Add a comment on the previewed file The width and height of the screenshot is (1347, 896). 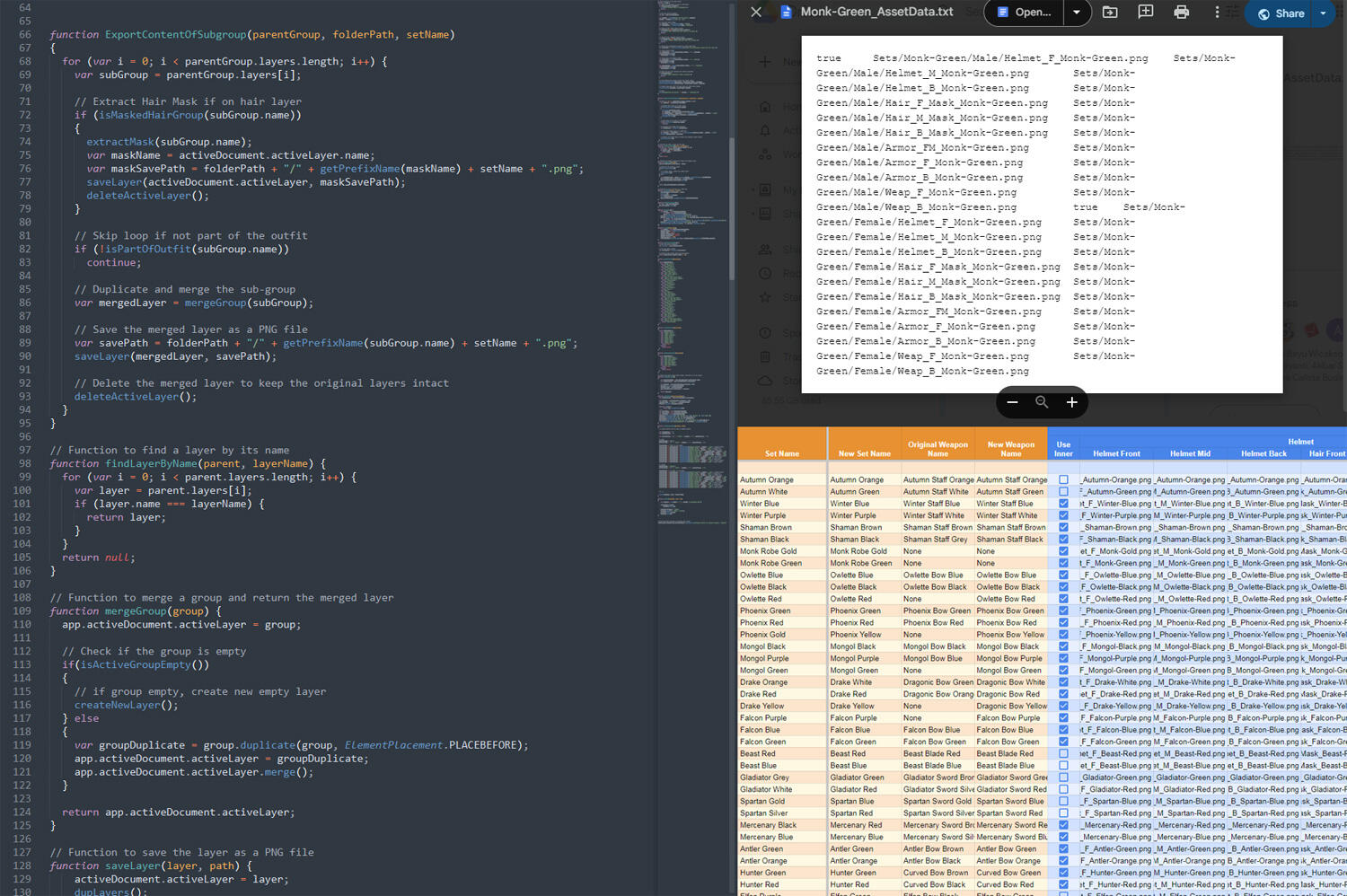(1146, 13)
